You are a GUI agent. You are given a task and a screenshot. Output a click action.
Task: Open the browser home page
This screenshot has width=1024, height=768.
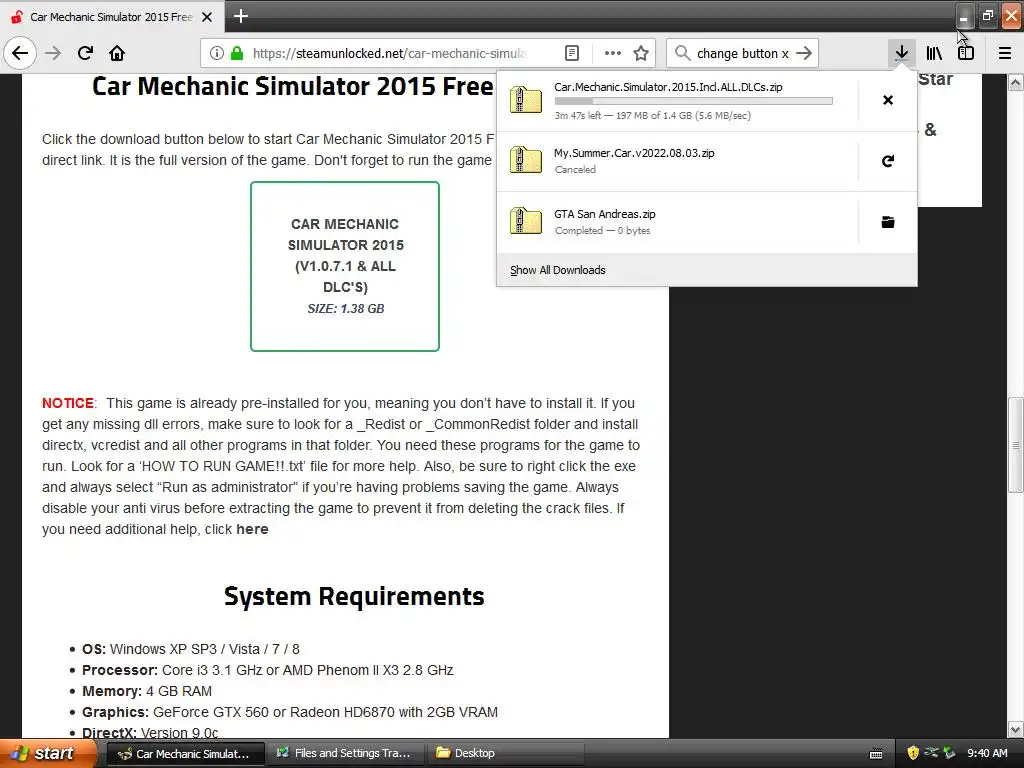(117, 53)
